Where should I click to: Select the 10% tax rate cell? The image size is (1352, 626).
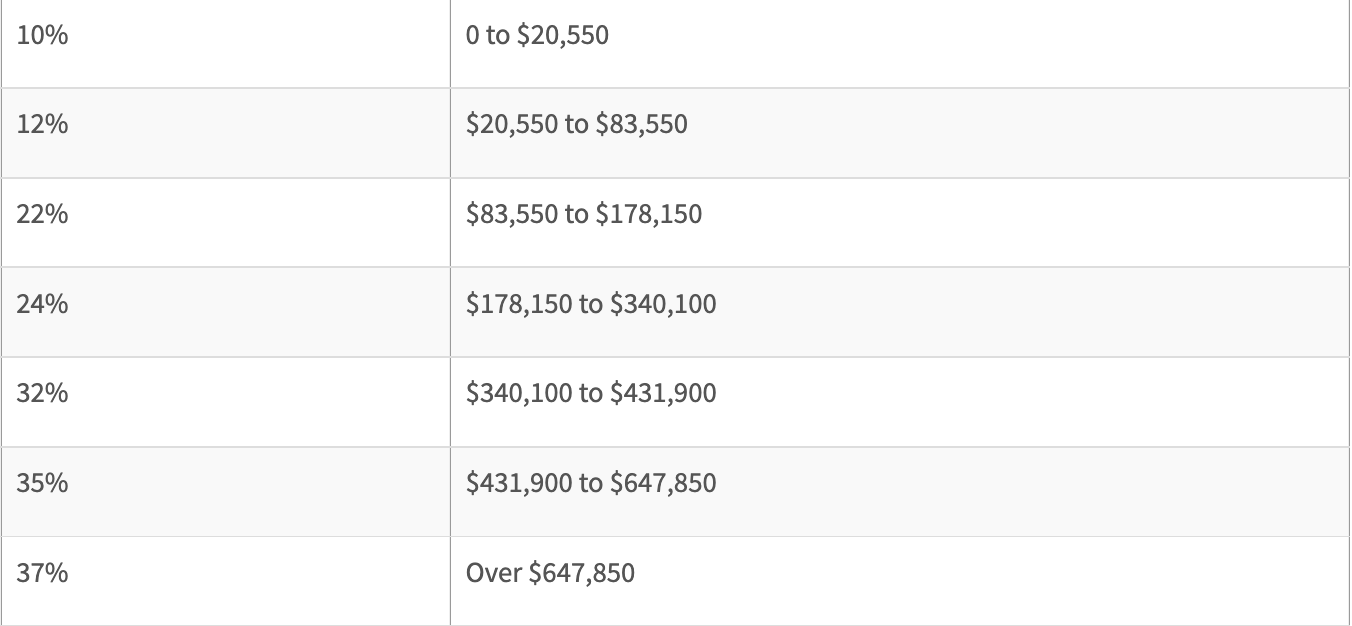click(x=225, y=44)
